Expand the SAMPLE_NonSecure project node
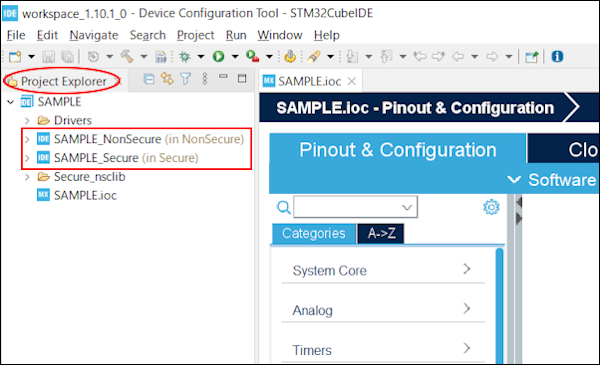This screenshot has width=600, height=365. coord(27,139)
